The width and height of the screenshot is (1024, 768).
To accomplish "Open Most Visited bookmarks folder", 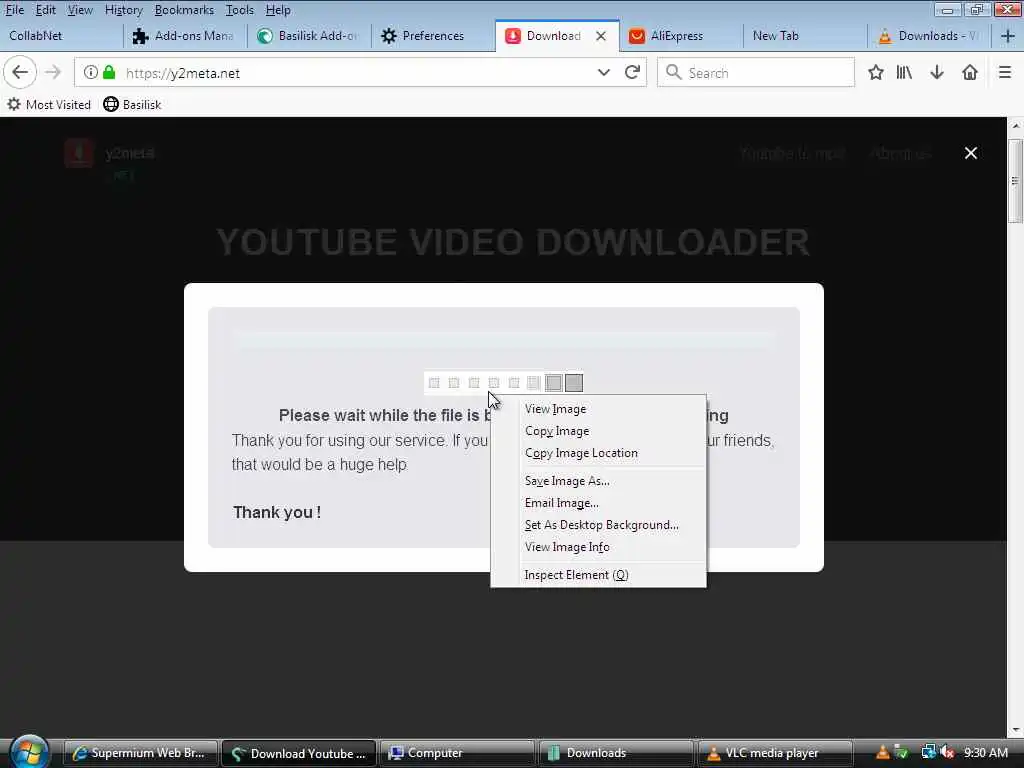I will pyautogui.click(x=49, y=104).
